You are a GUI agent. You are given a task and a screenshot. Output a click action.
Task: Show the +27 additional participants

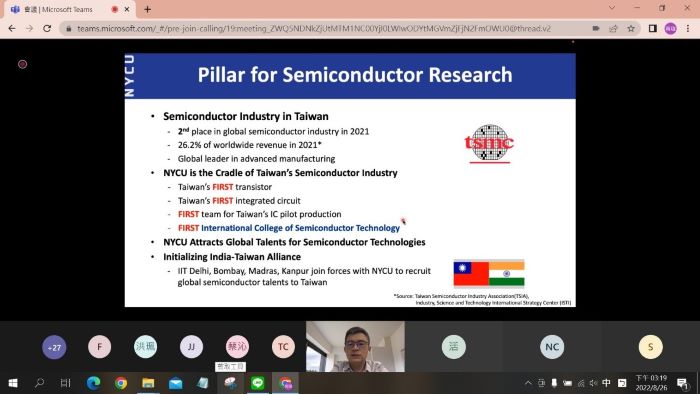click(54, 347)
